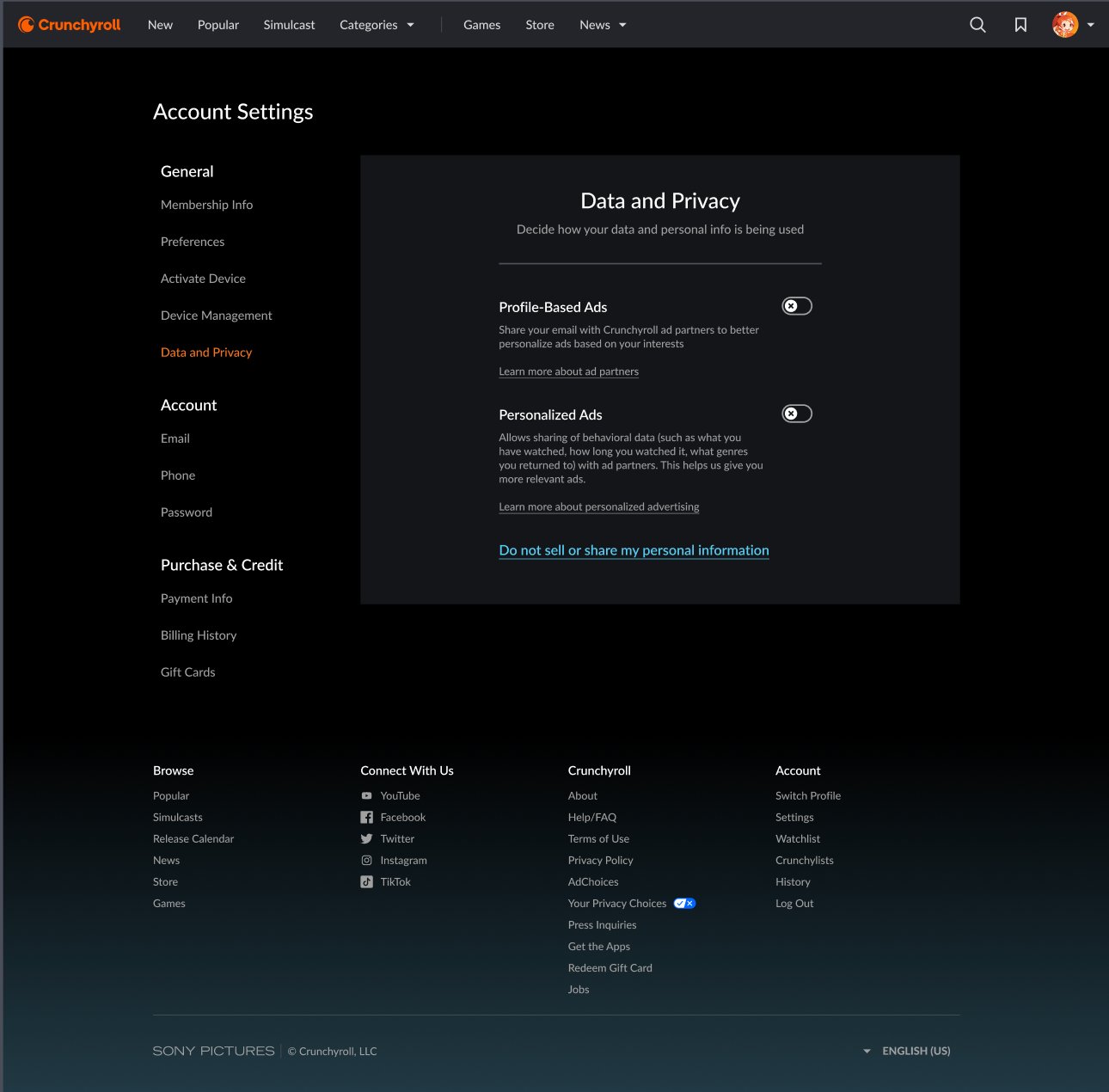Toggle the Personalized Ads switch

tap(797, 414)
